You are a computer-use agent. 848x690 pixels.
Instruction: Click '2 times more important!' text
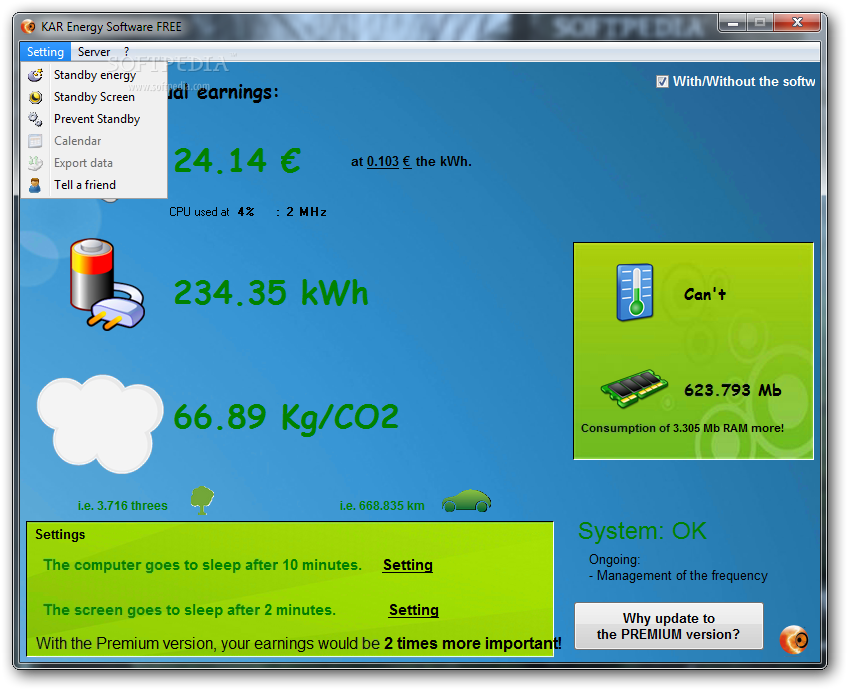[x=473, y=643]
